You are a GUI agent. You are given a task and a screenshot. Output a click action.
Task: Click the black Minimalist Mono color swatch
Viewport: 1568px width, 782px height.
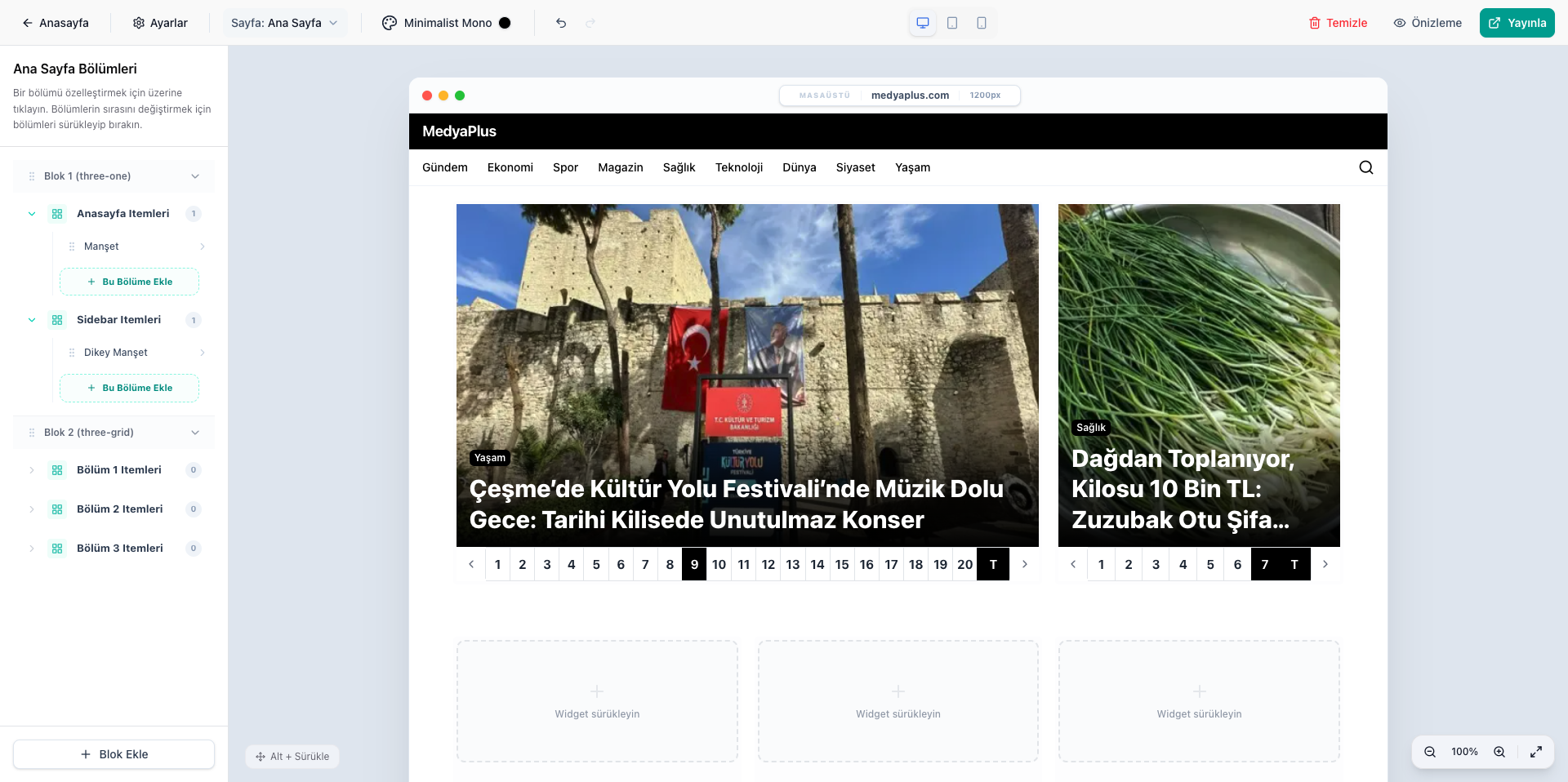coord(505,23)
